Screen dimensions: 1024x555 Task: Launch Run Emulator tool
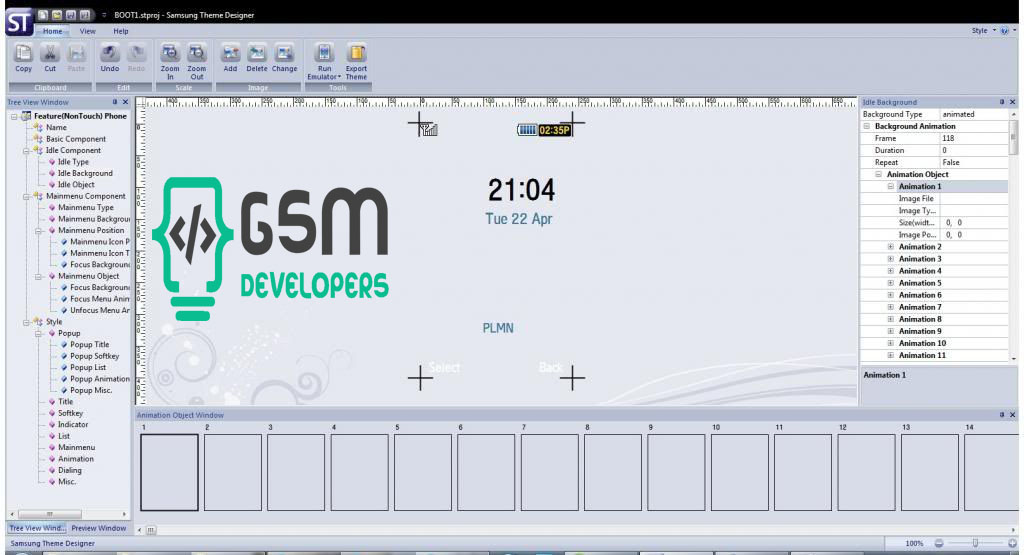[324, 61]
